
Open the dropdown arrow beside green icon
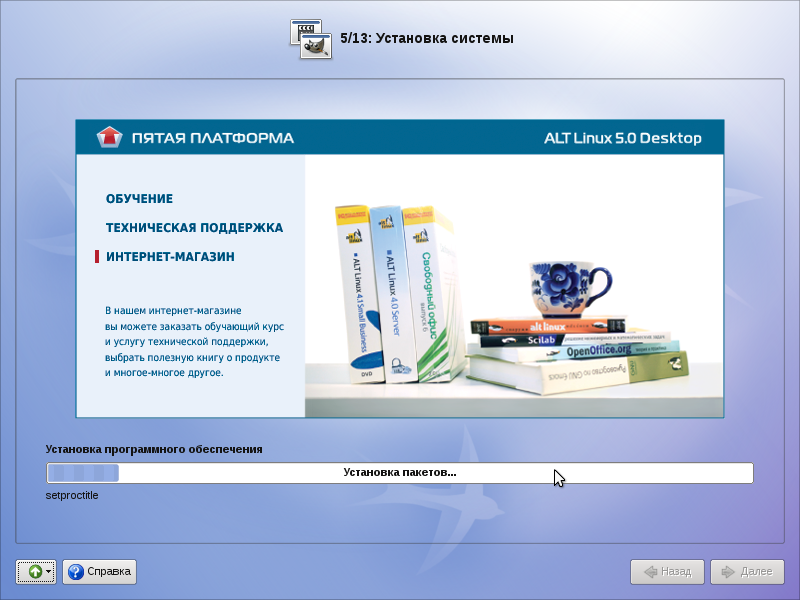click(49, 572)
